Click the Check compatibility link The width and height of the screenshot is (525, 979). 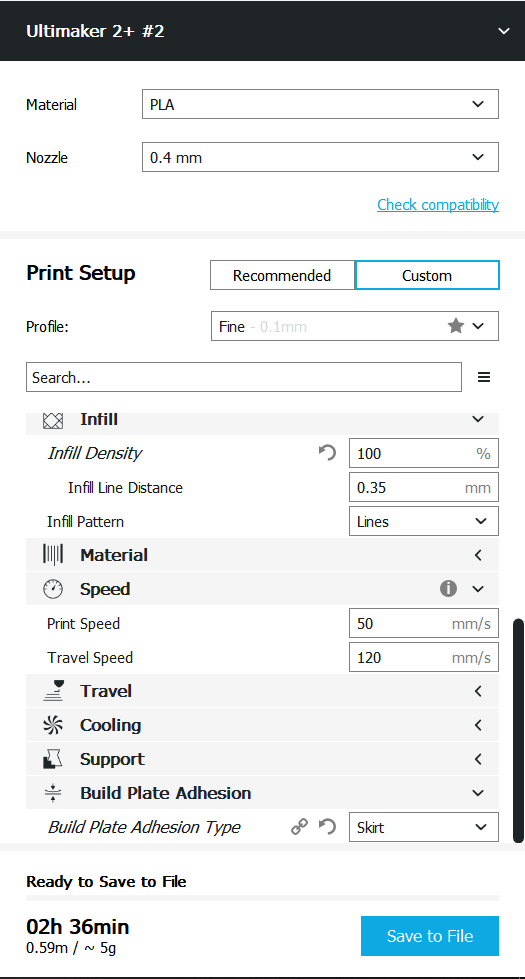(x=438, y=205)
